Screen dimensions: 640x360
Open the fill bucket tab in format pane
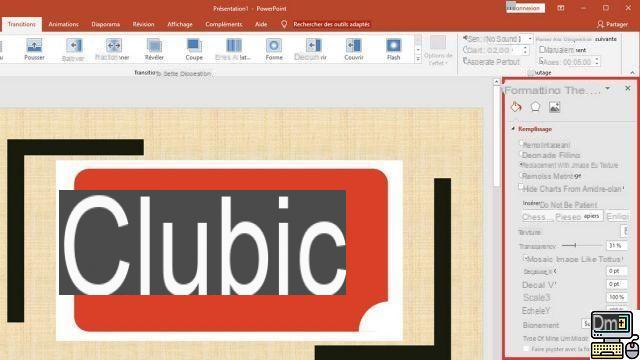coord(516,107)
